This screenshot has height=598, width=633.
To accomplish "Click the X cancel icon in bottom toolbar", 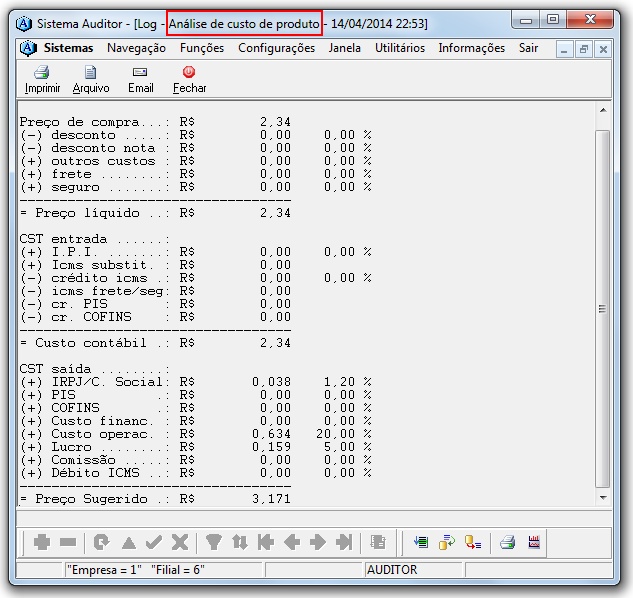I will [179, 542].
